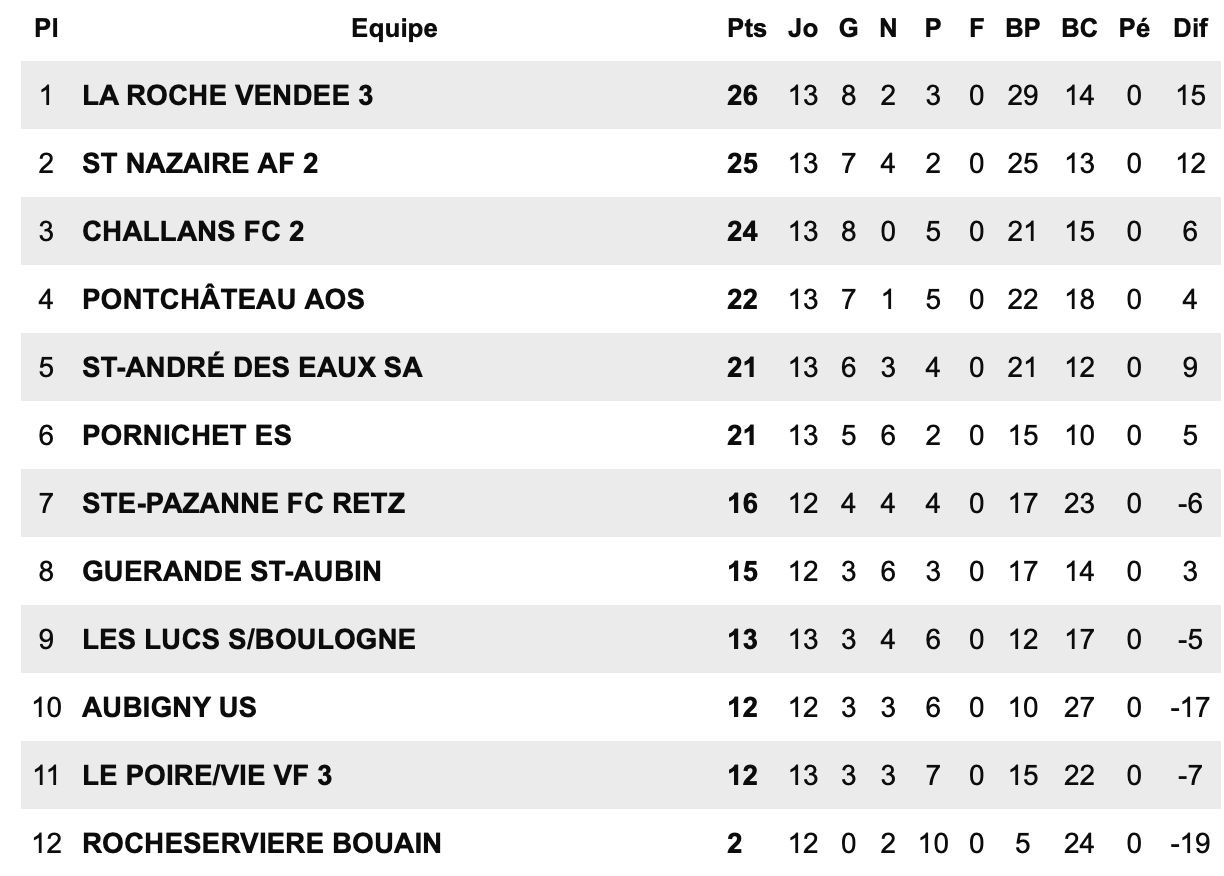This screenshot has width=1224, height=876.
Task: Click the Pl column header
Action: 46,29
